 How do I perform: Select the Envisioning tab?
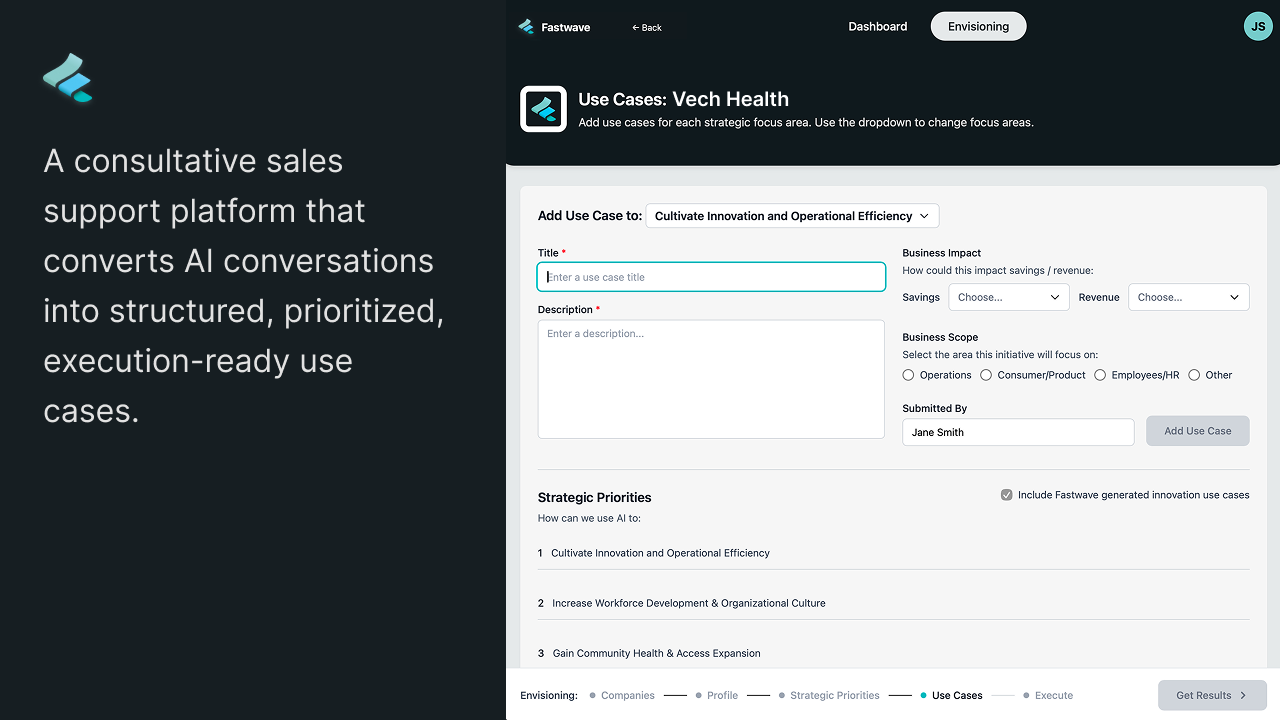(978, 27)
